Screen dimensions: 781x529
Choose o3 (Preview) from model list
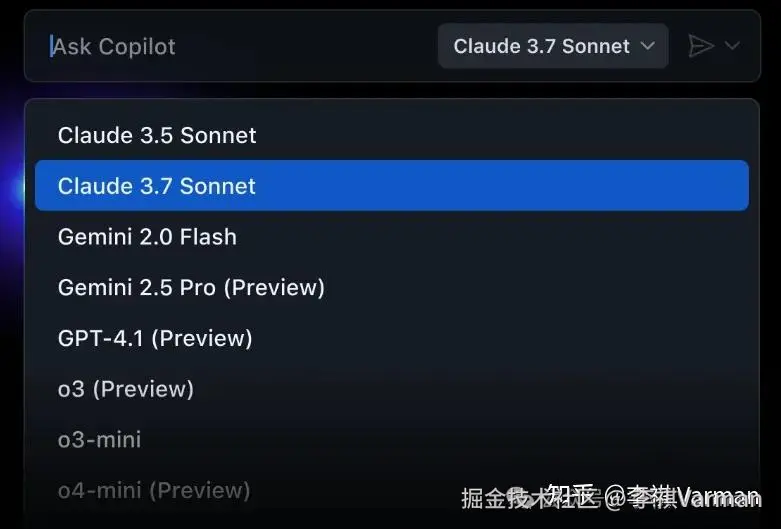(126, 389)
